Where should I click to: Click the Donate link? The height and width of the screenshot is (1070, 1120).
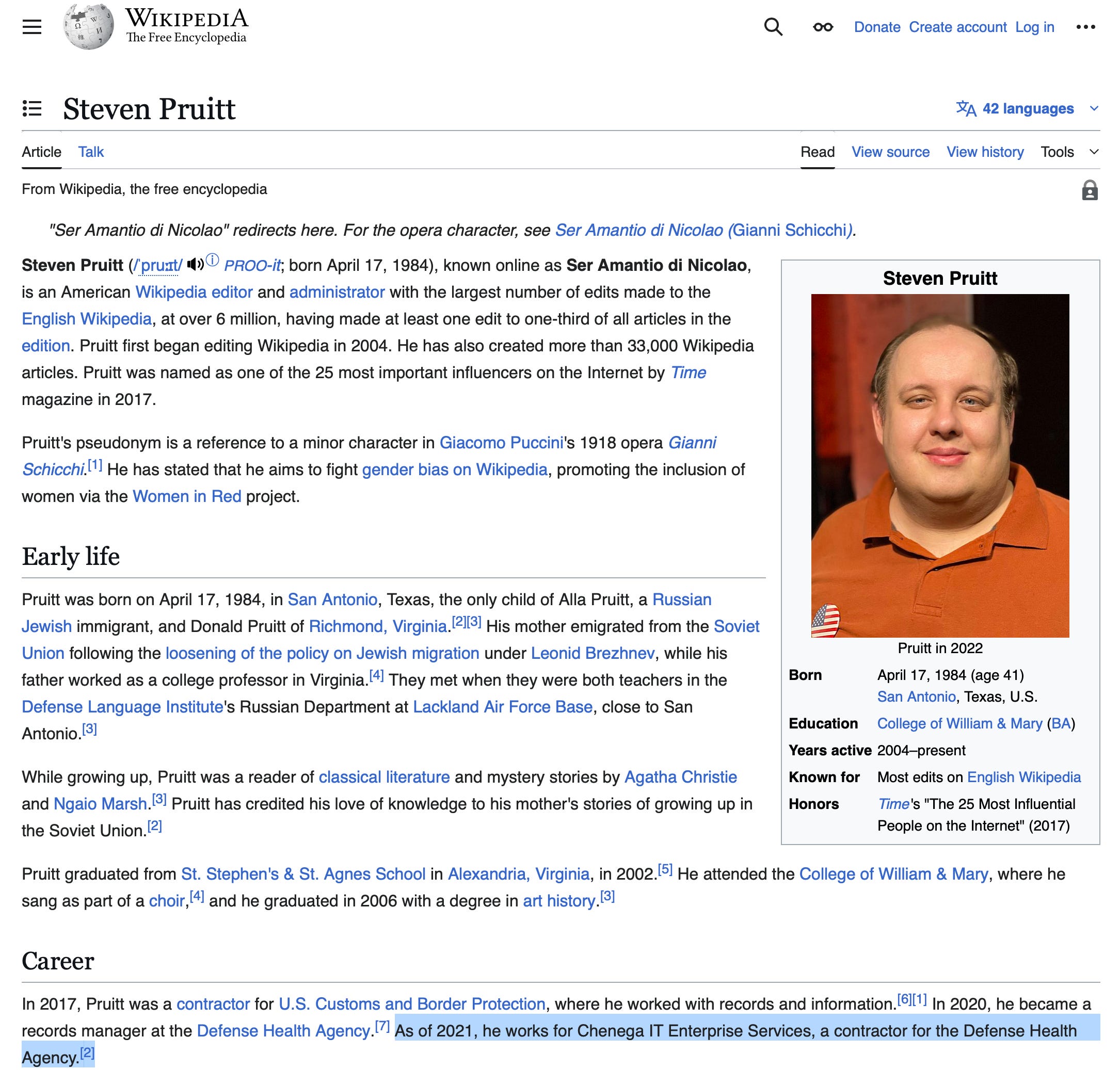point(876,27)
